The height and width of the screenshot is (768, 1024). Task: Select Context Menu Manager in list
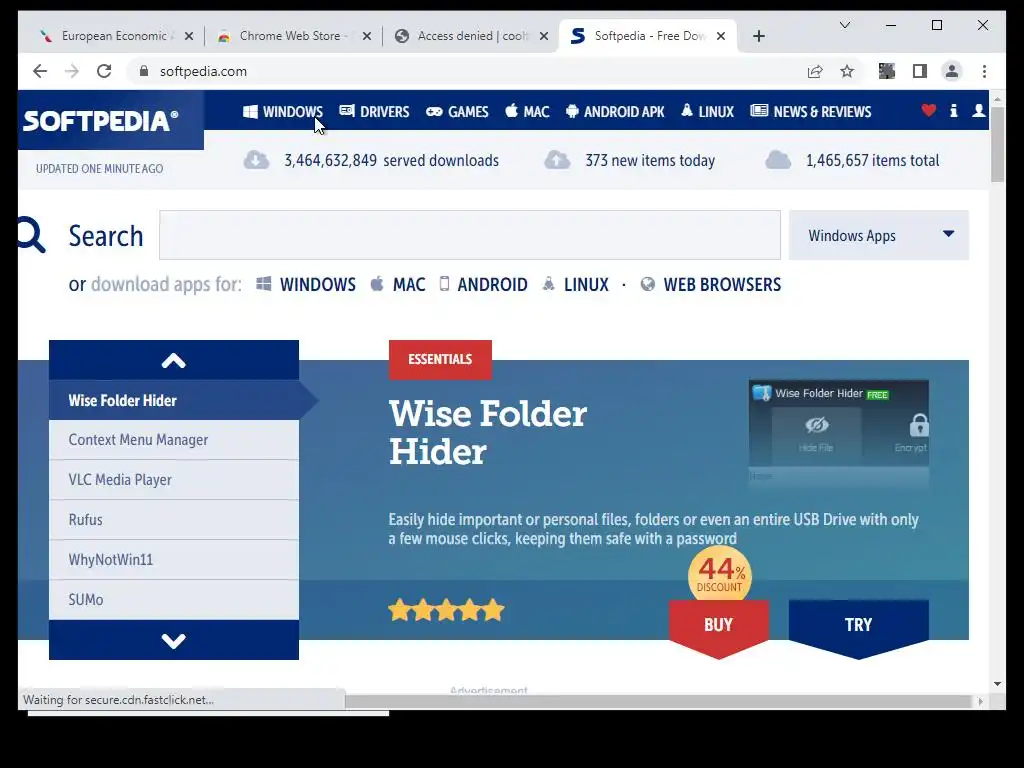174,440
